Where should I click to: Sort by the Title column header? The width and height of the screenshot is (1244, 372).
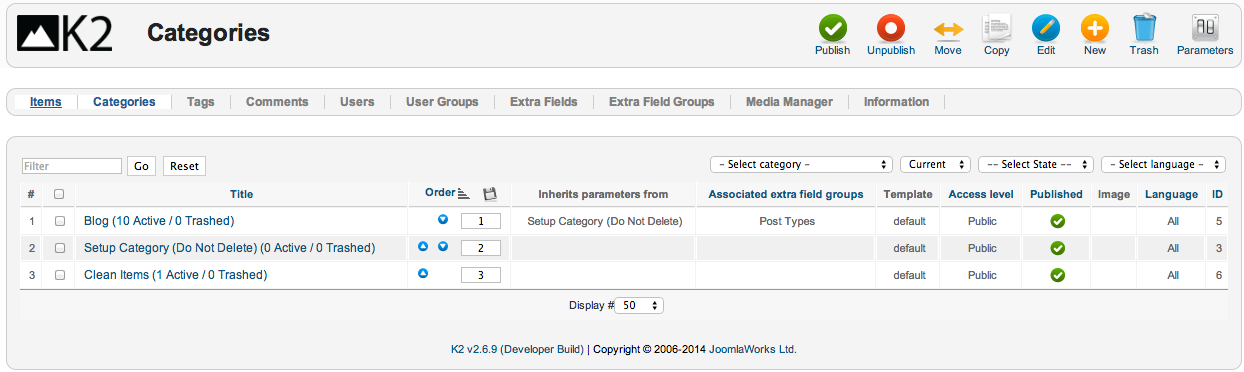click(241, 194)
